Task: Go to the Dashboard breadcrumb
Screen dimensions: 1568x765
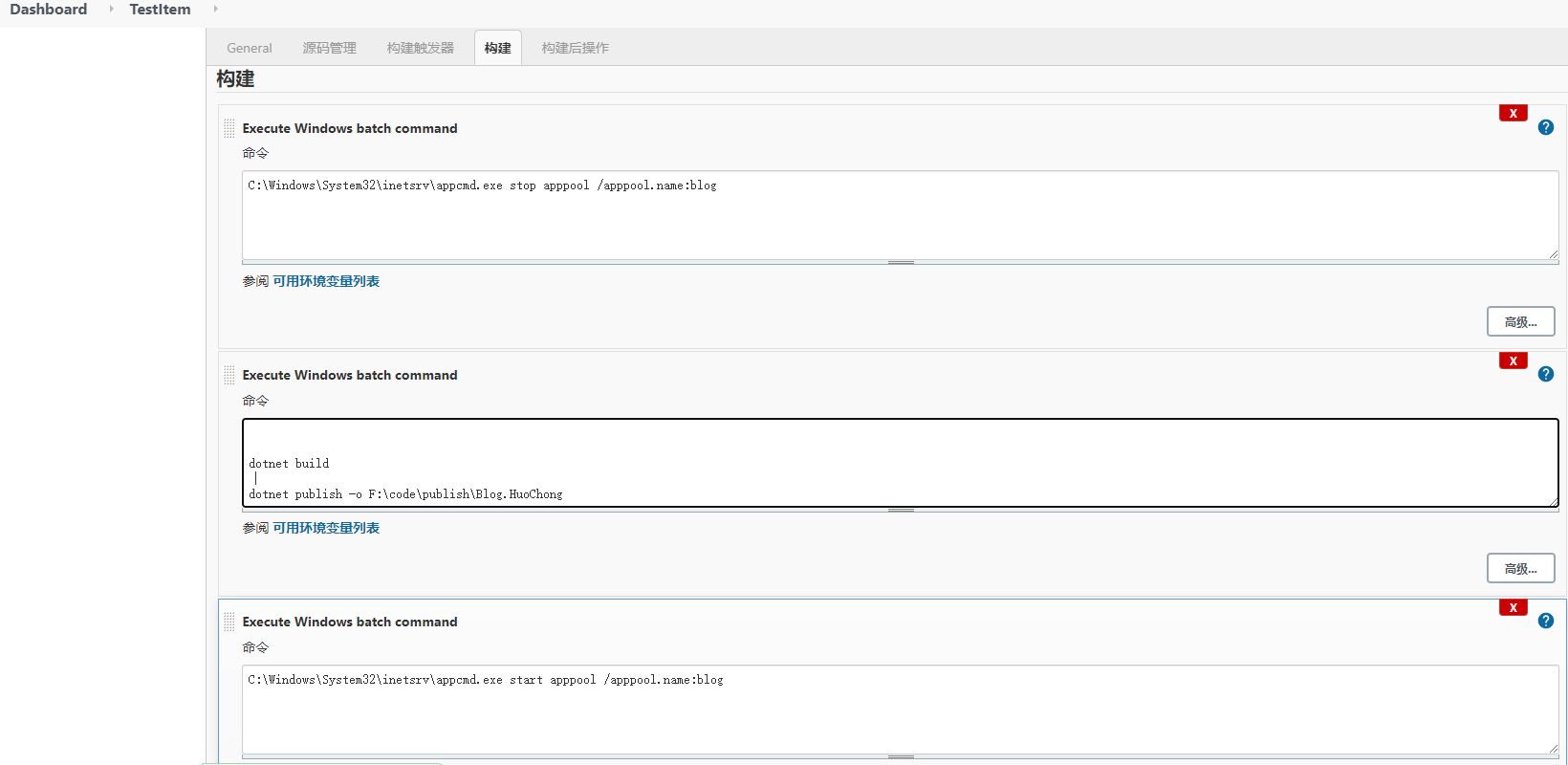Action: pyautogui.click(x=49, y=10)
